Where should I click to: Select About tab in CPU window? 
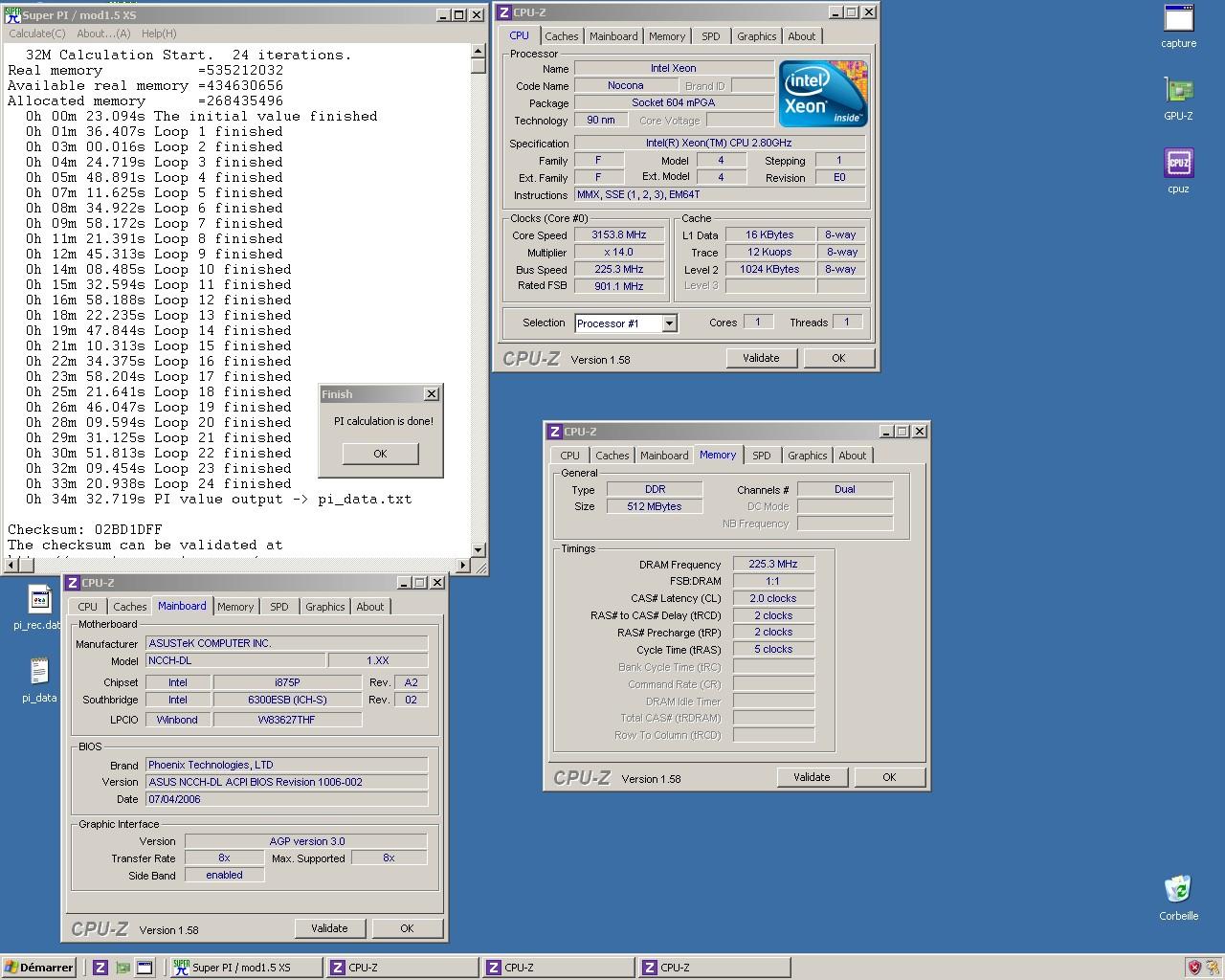(802, 36)
